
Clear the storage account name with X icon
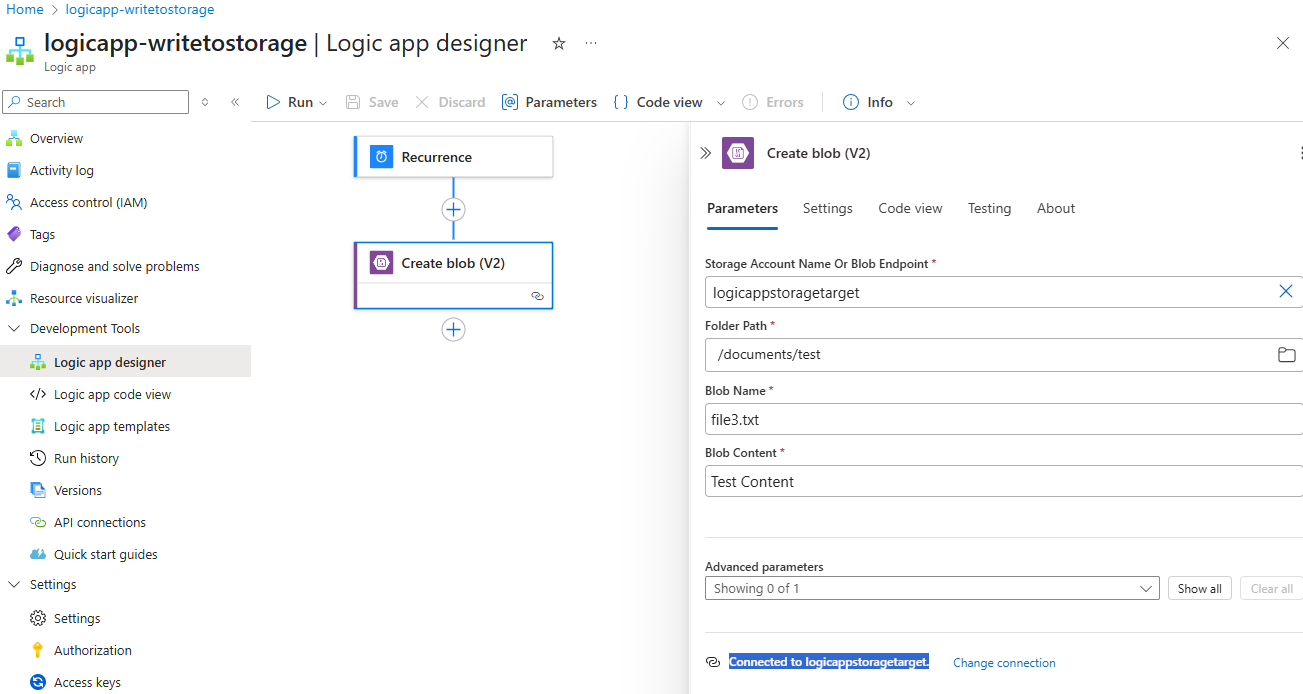click(1286, 292)
